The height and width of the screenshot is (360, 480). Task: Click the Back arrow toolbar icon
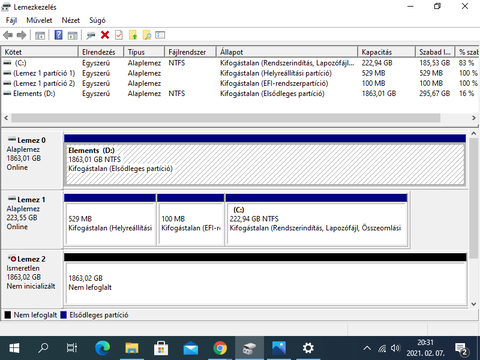[x=8, y=35]
